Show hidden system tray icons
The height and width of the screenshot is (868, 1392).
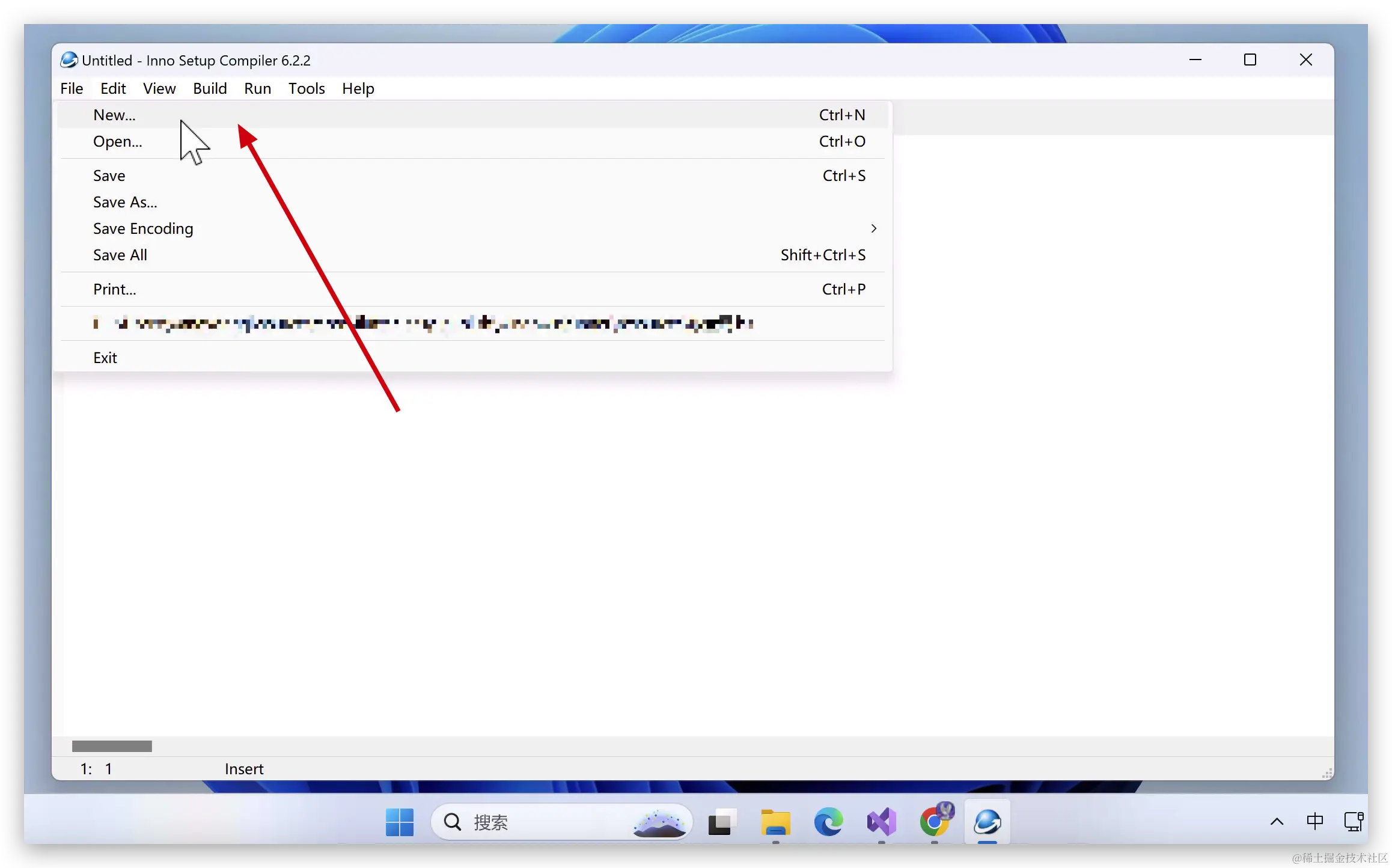(x=1277, y=822)
